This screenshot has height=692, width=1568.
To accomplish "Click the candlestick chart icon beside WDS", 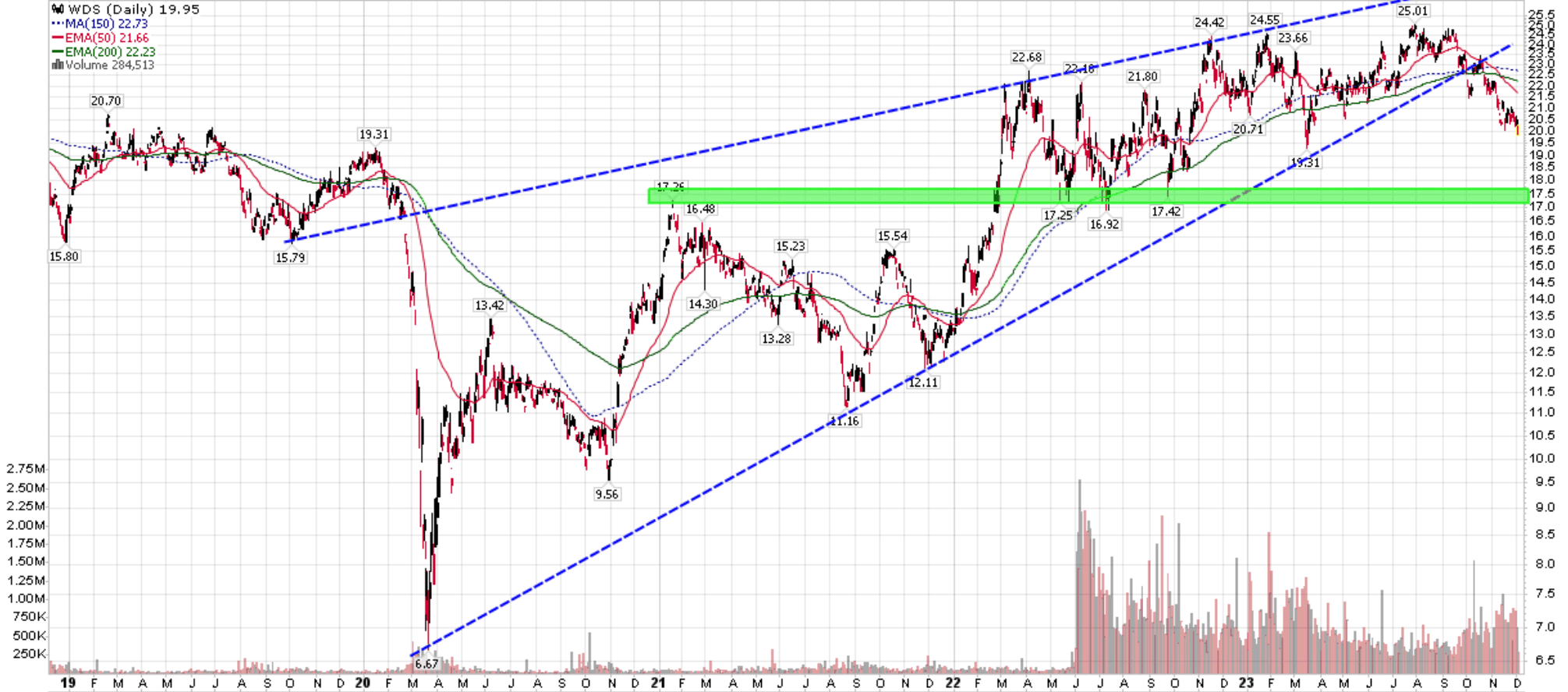I will click(58, 9).
